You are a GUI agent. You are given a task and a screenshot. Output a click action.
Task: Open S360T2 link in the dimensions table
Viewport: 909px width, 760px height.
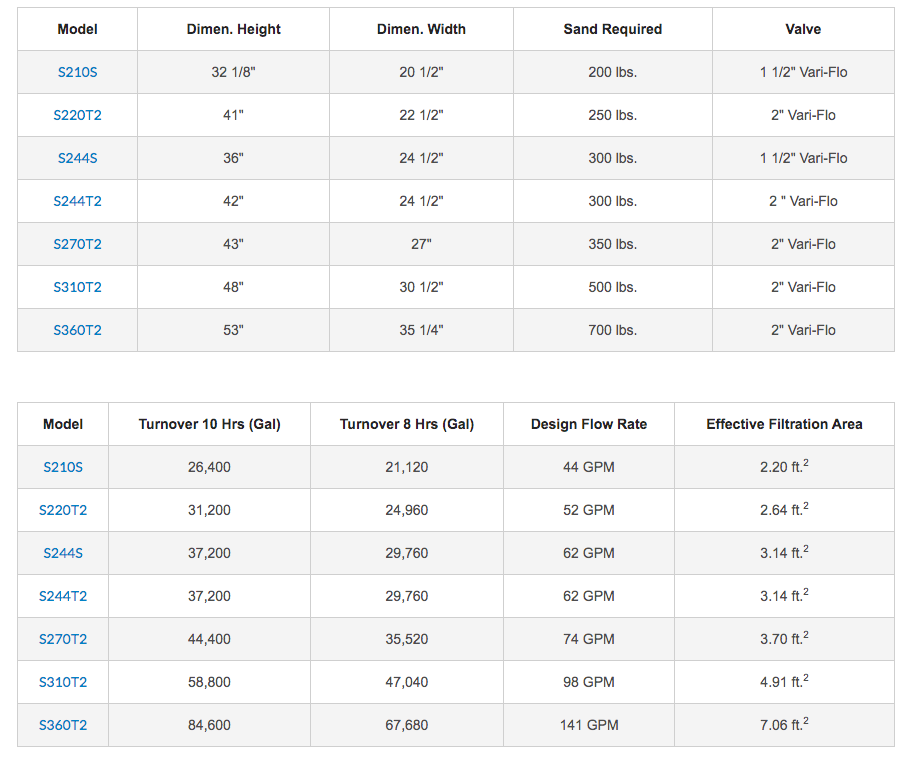[x=77, y=330]
